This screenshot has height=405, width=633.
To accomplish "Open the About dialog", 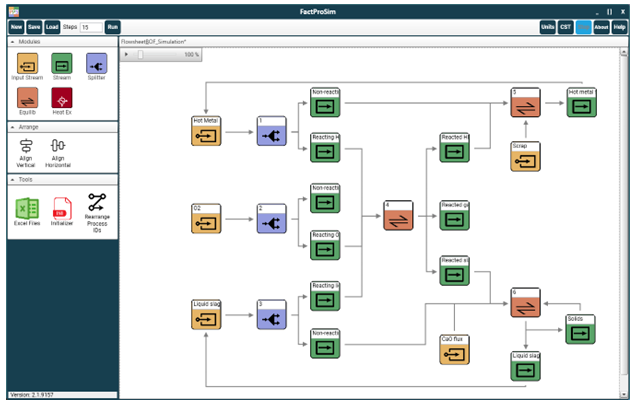I will point(601,27).
